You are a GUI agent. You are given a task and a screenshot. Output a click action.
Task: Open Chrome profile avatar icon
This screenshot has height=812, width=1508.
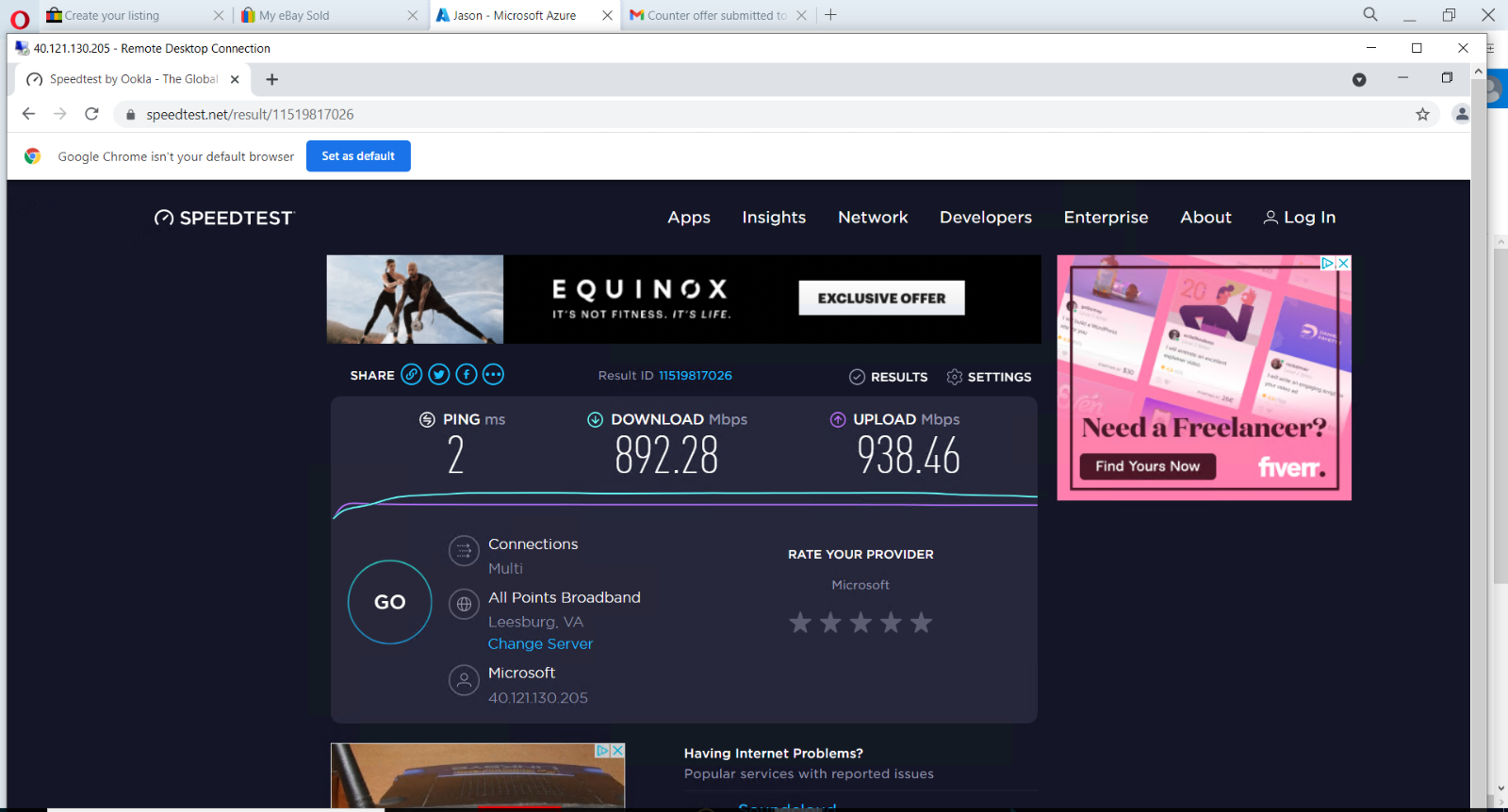[x=1461, y=114]
